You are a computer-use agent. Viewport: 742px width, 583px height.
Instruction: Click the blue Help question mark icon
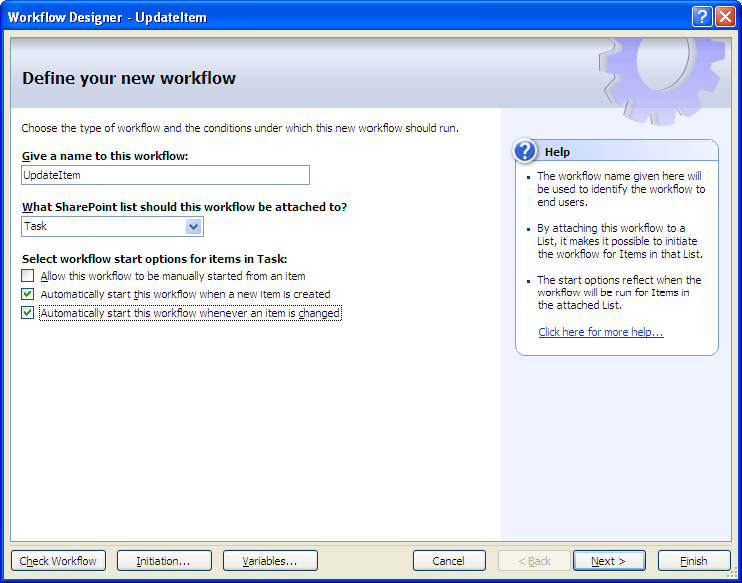pyautogui.click(x=524, y=151)
